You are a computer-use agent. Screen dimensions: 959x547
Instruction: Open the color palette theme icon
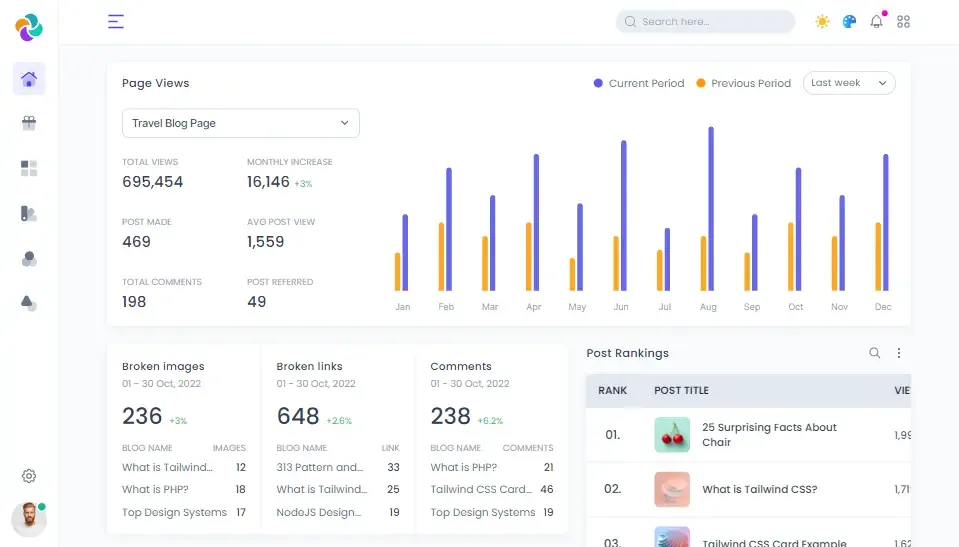(x=849, y=21)
